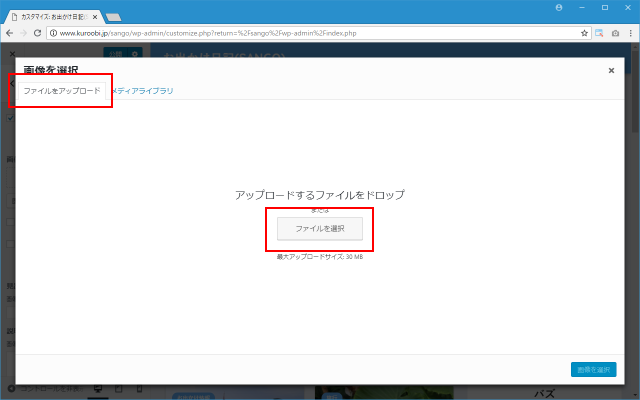Click the extension icon left of camera
Image resolution: width=640 pixels, height=400 pixels.
599,33
